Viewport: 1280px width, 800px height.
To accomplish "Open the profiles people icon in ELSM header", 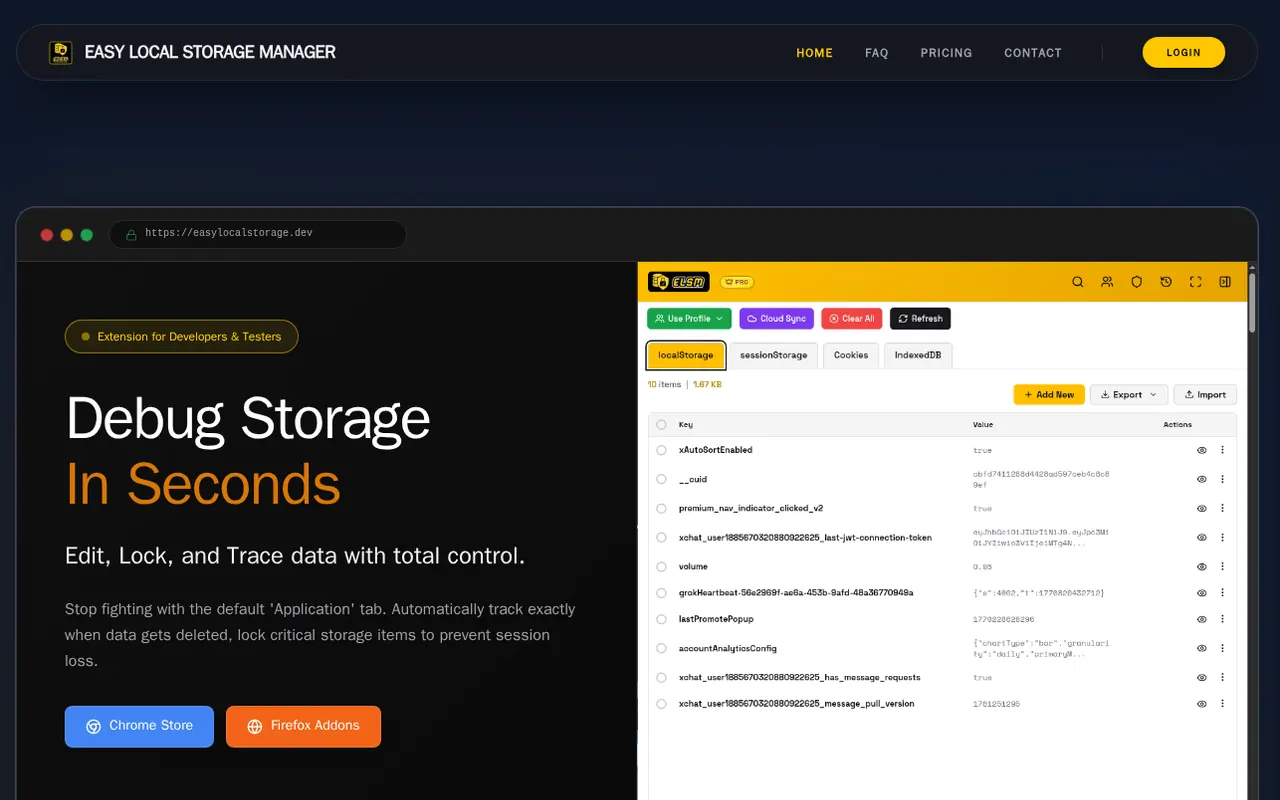I will pyautogui.click(x=1107, y=282).
